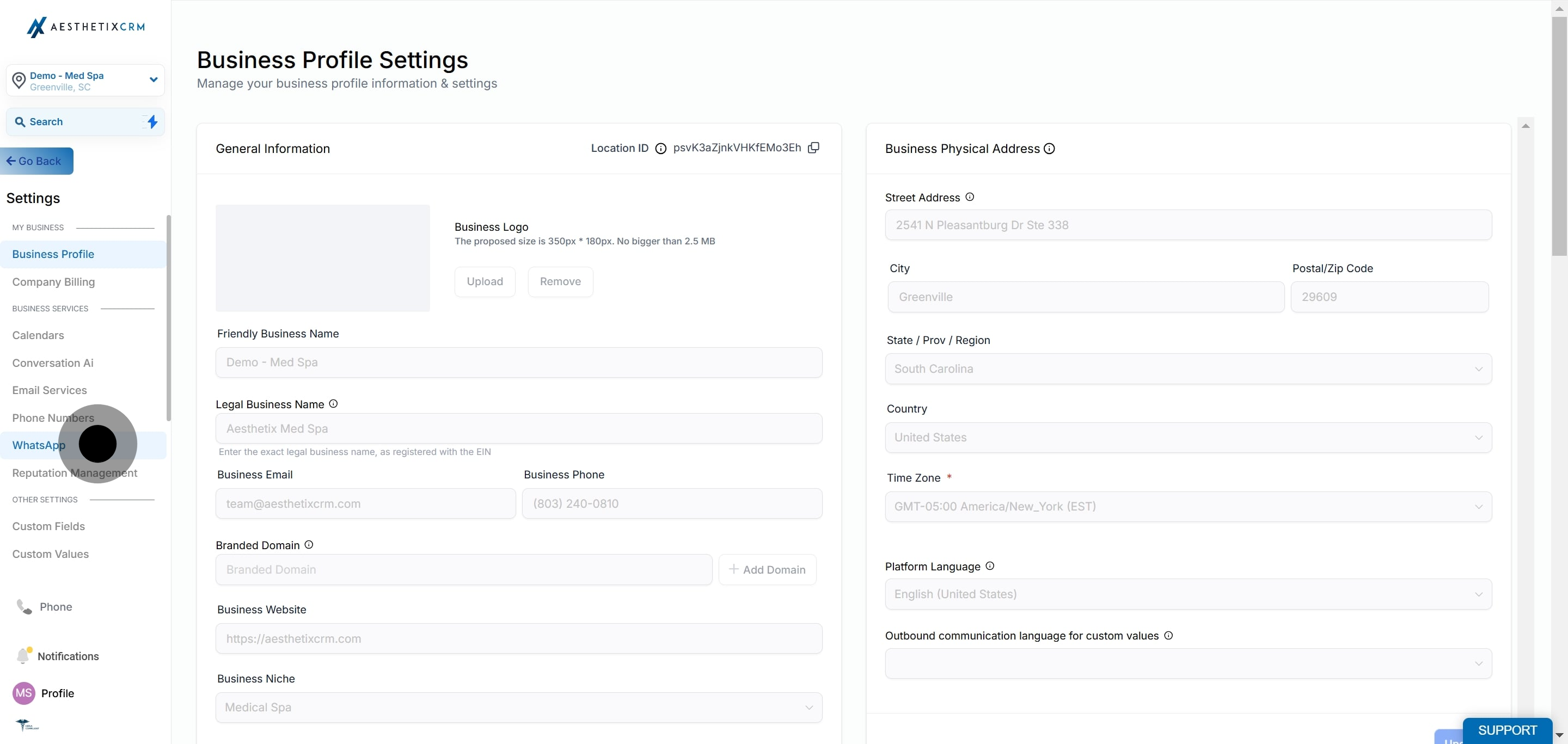Click the Street Address info icon
Screen dimensions: 1568x744
[x=970, y=197]
